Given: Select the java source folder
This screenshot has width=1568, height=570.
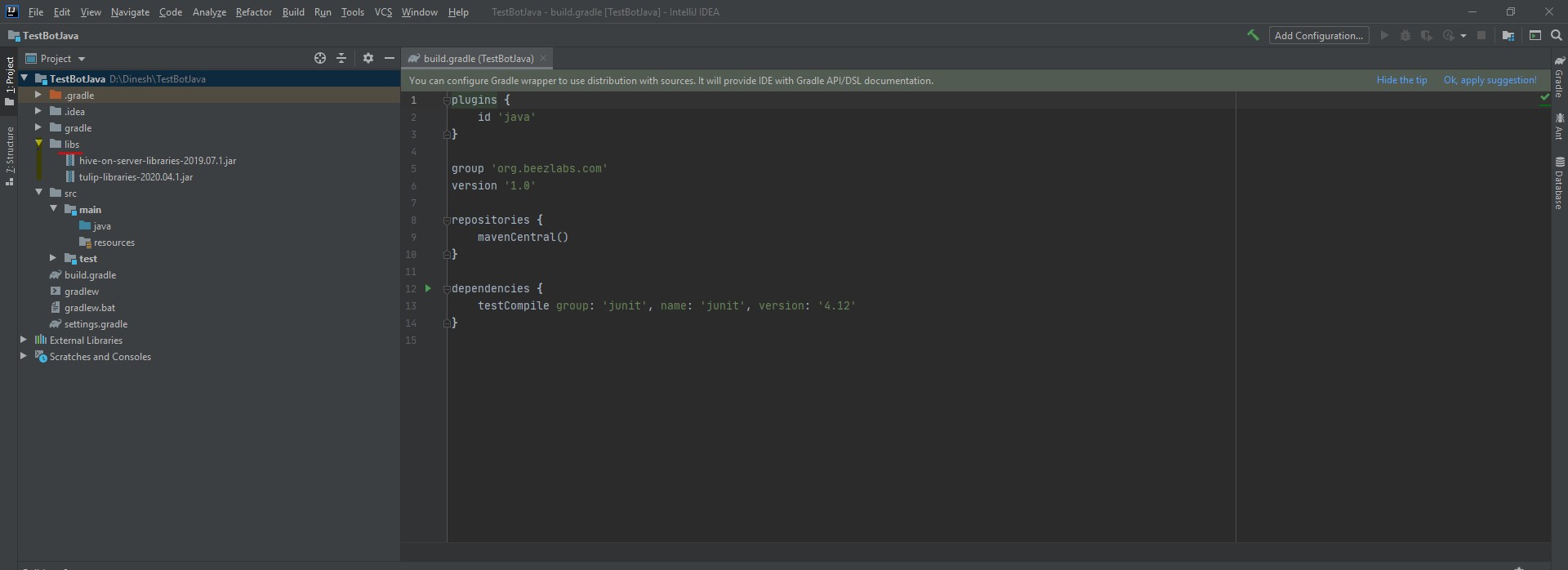Looking at the screenshot, I should [x=102, y=226].
